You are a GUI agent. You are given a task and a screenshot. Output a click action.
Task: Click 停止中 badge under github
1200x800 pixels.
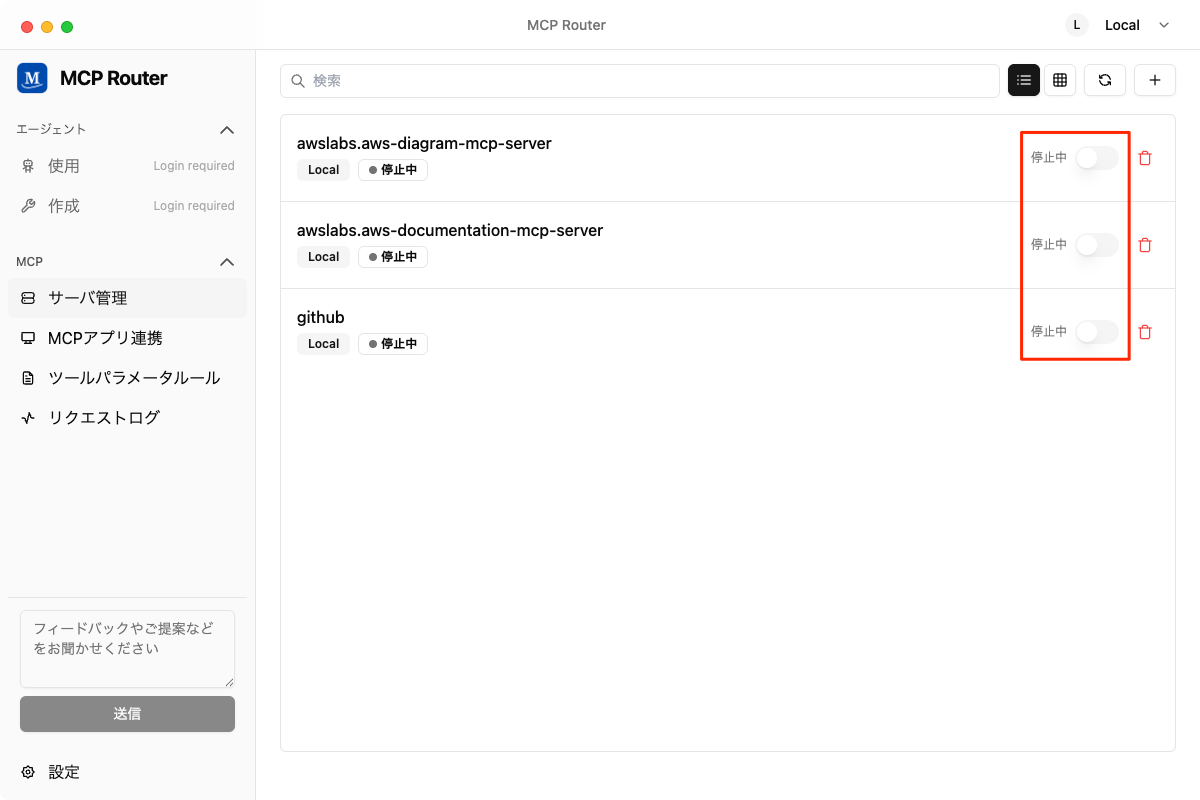point(393,344)
